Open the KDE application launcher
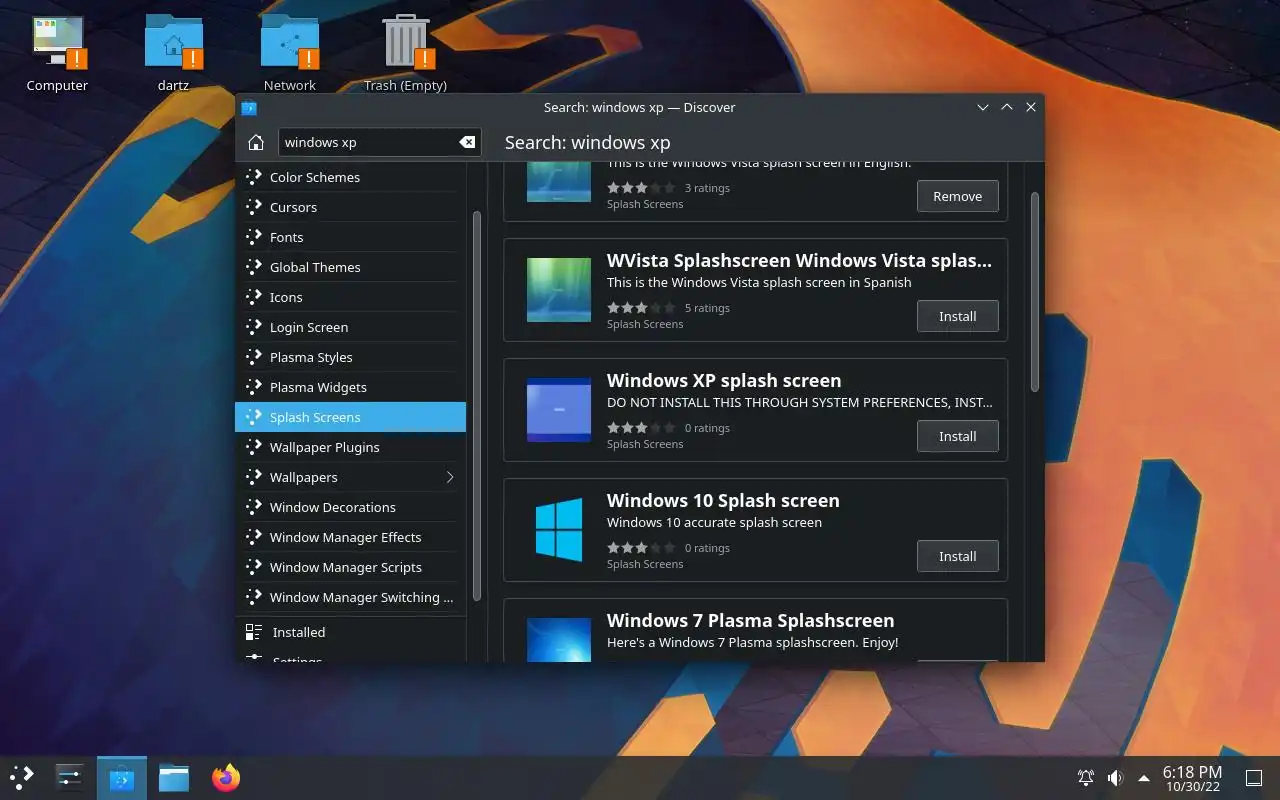Viewport: 1280px width, 800px height. (x=22, y=777)
